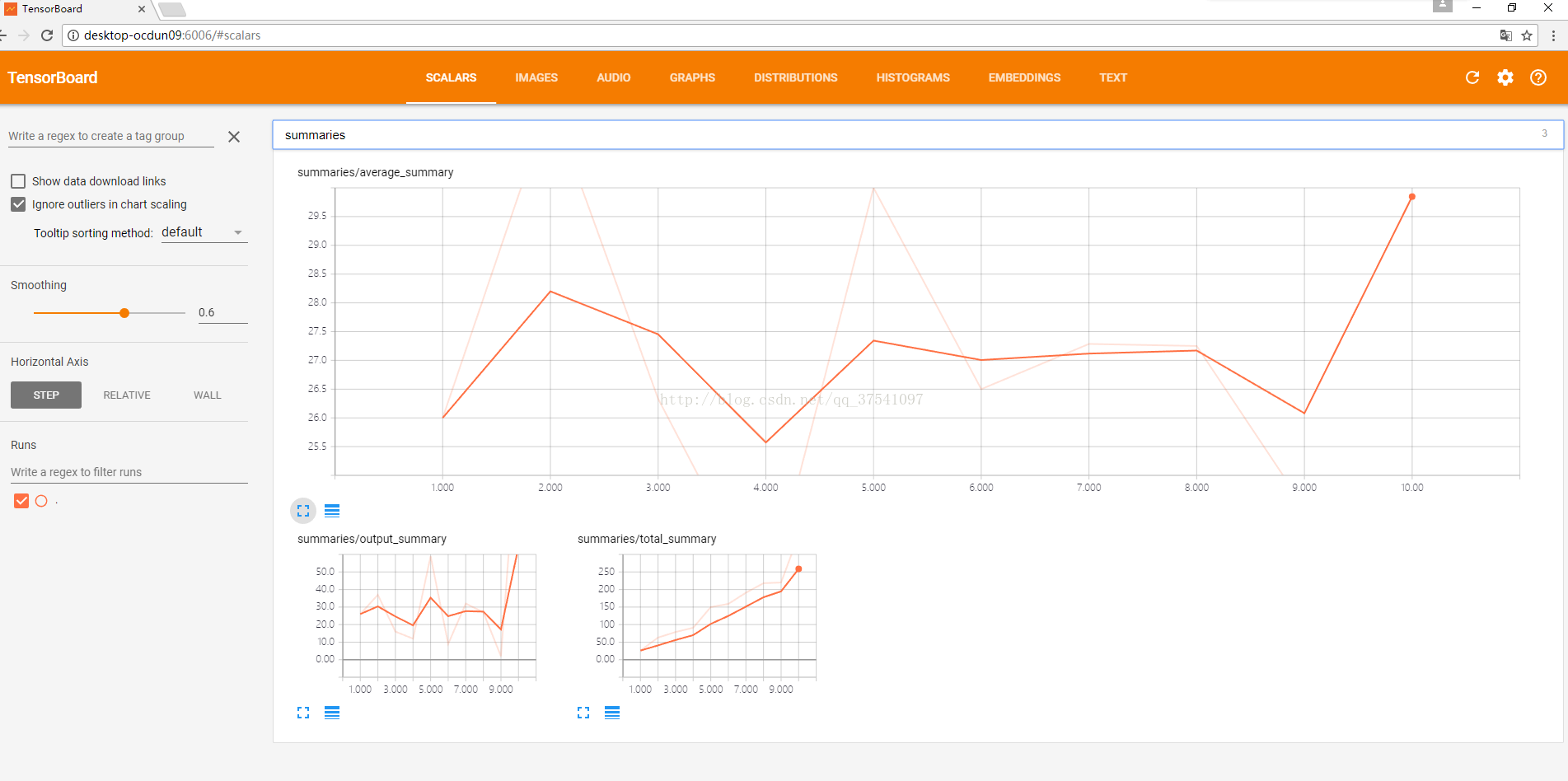Viewport: 1568px width, 781px height.
Task: Select RELATIVE horizontal axis mode
Action: pyautogui.click(x=127, y=395)
